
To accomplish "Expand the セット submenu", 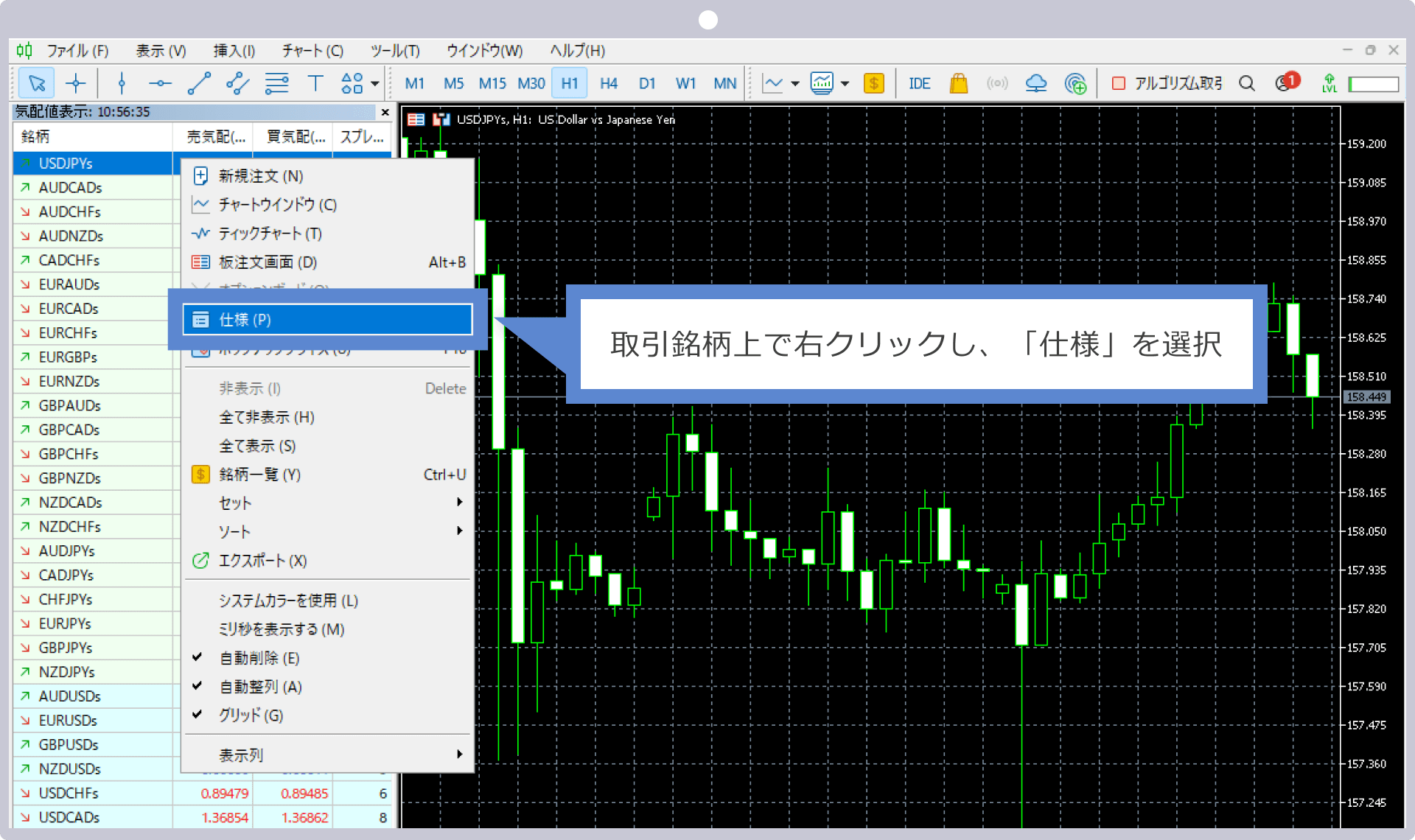I will click(x=327, y=503).
